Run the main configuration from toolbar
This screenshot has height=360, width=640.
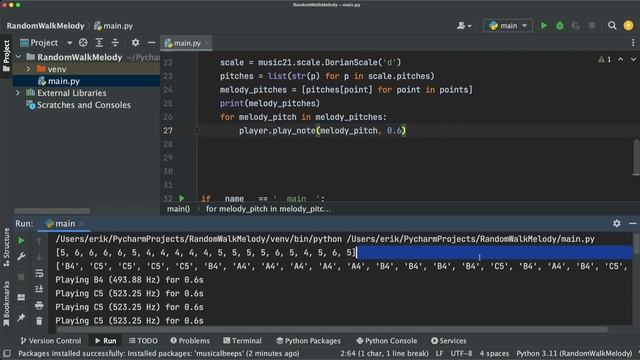pos(544,26)
